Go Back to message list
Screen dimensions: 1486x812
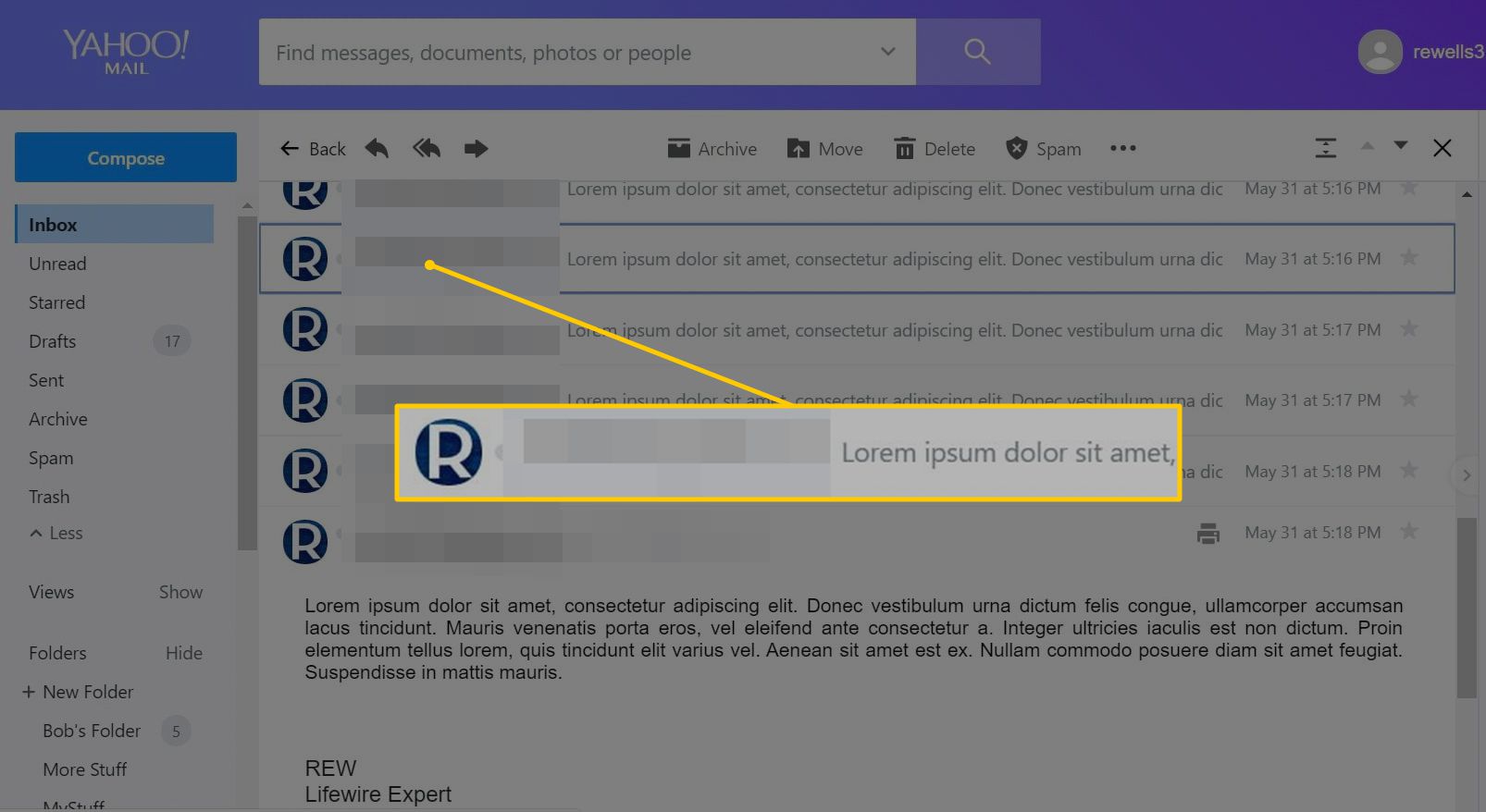pyautogui.click(x=313, y=149)
